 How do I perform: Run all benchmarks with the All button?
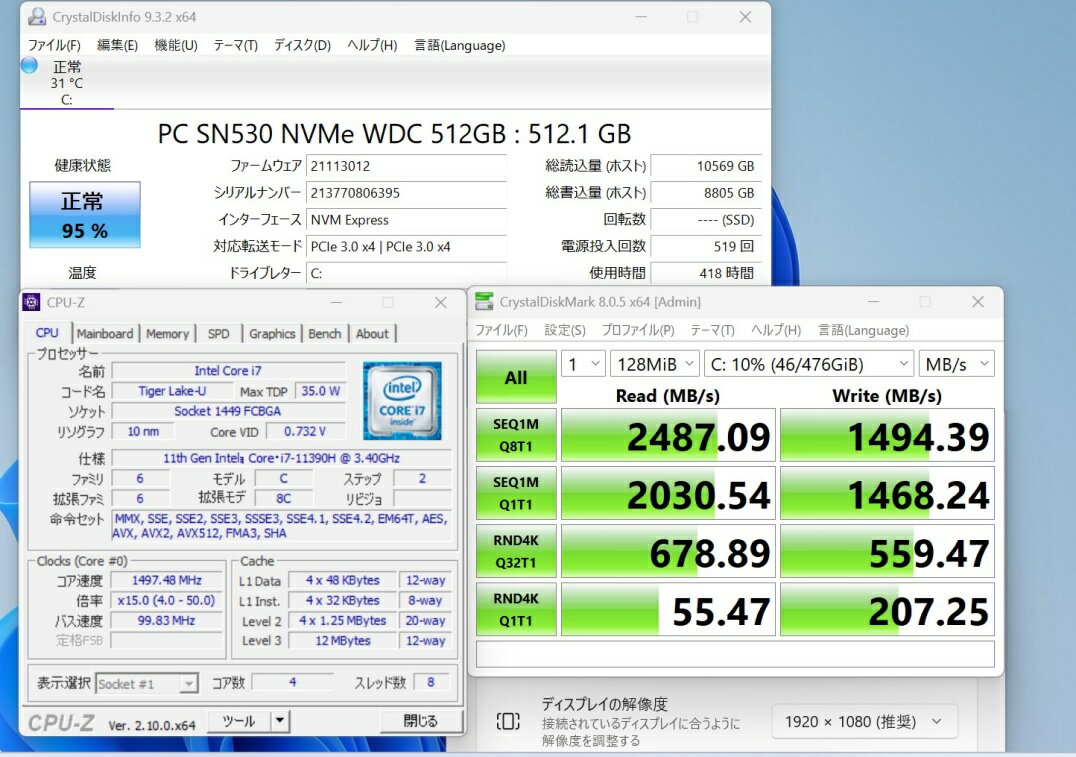click(516, 377)
